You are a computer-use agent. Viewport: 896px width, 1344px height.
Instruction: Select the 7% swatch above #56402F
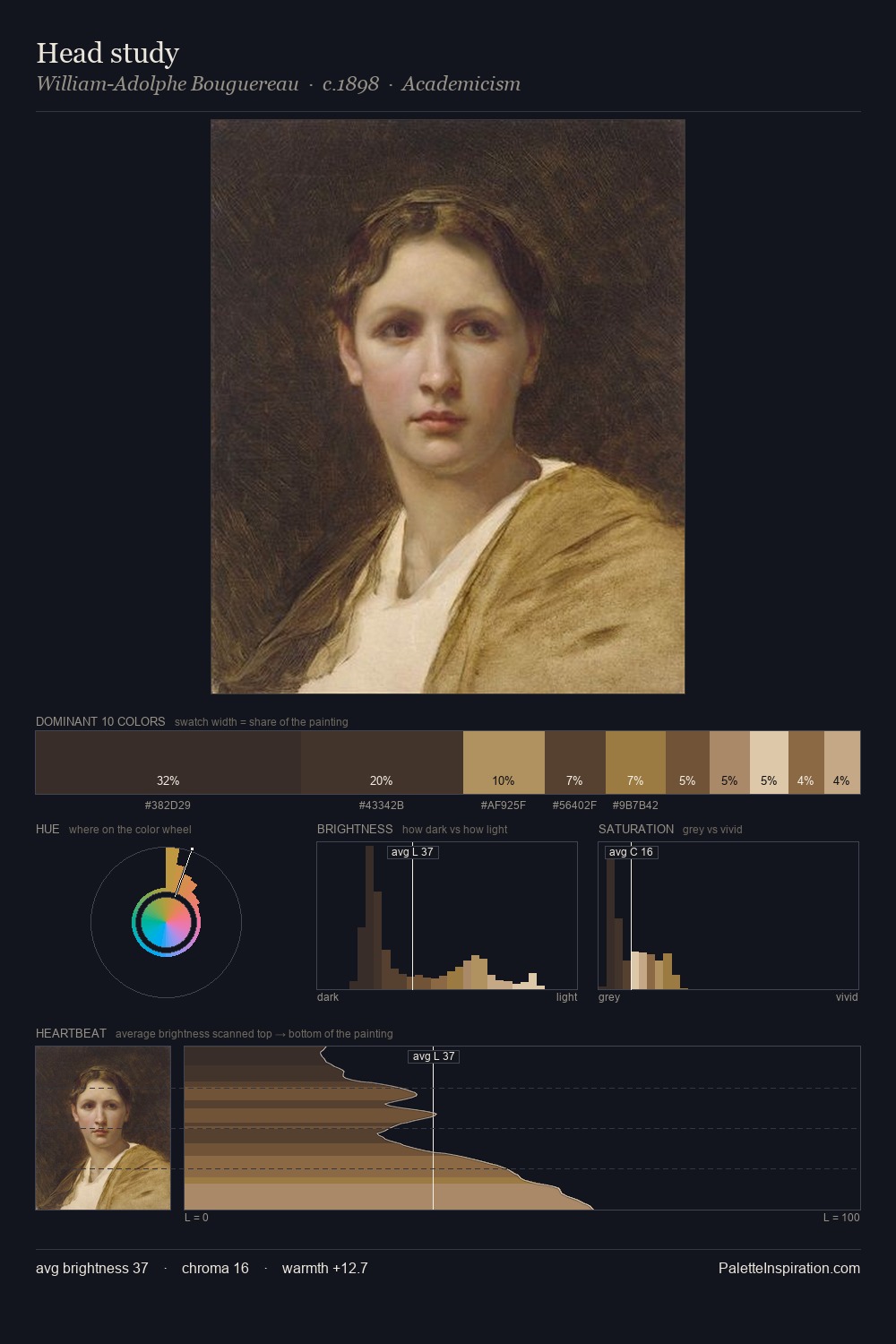click(x=575, y=762)
